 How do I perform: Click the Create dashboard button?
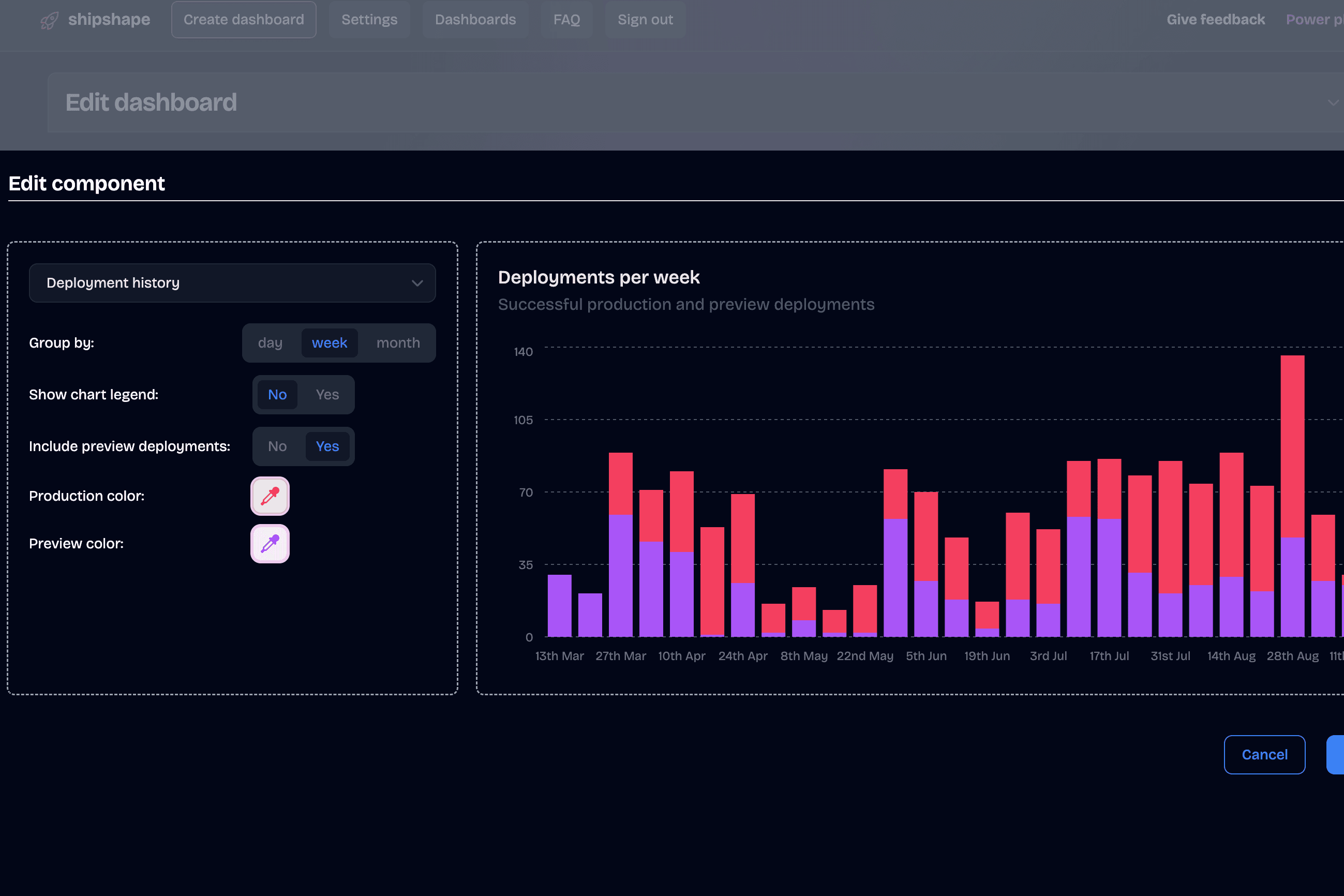tap(244, 20)
